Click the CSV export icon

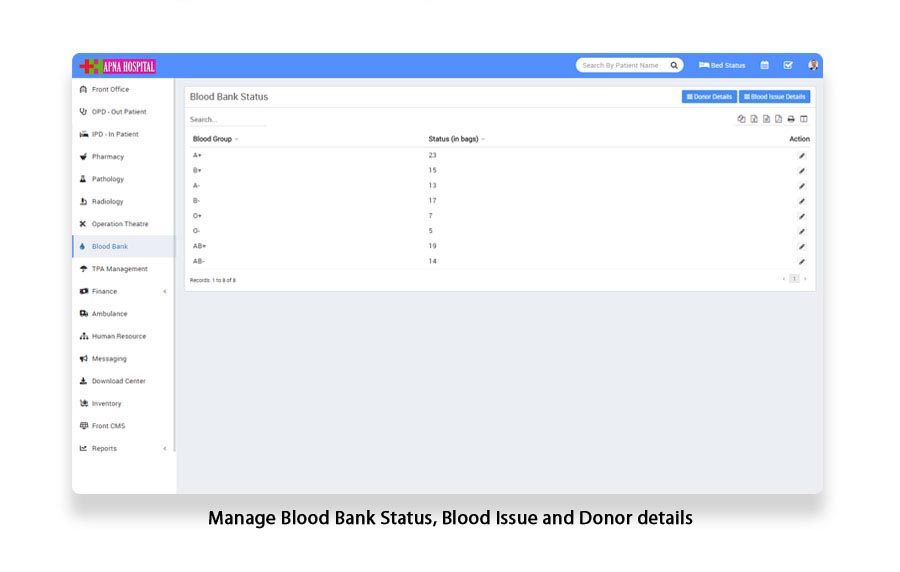click(766, 119)
